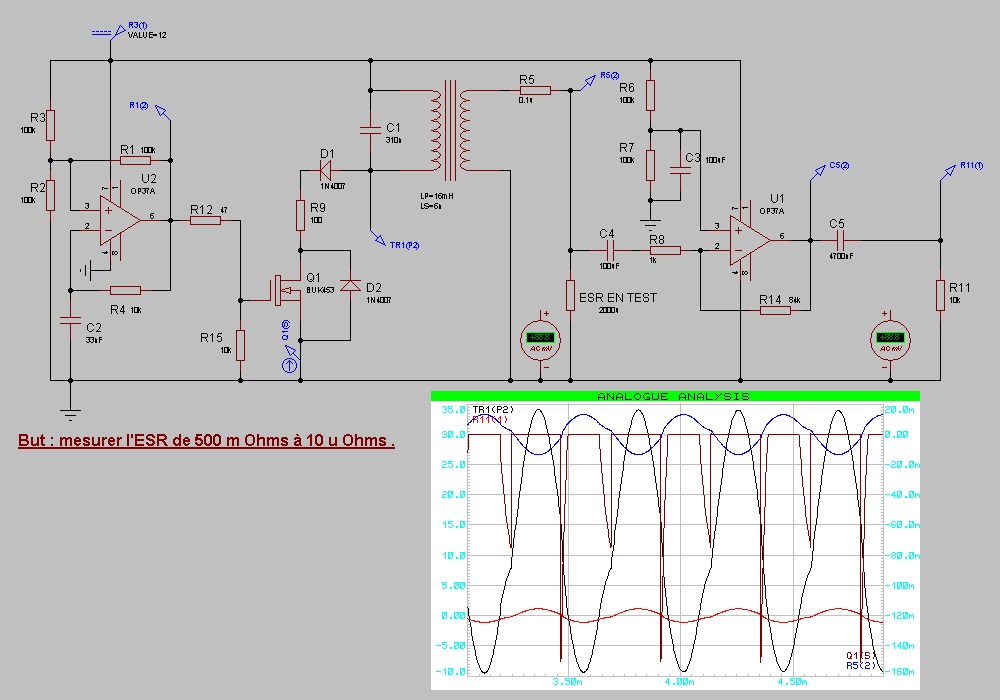This screenshot has height=700, width=1000.
Task: Click resistor R14 in U1 feedback path
Action: [775, 310]
